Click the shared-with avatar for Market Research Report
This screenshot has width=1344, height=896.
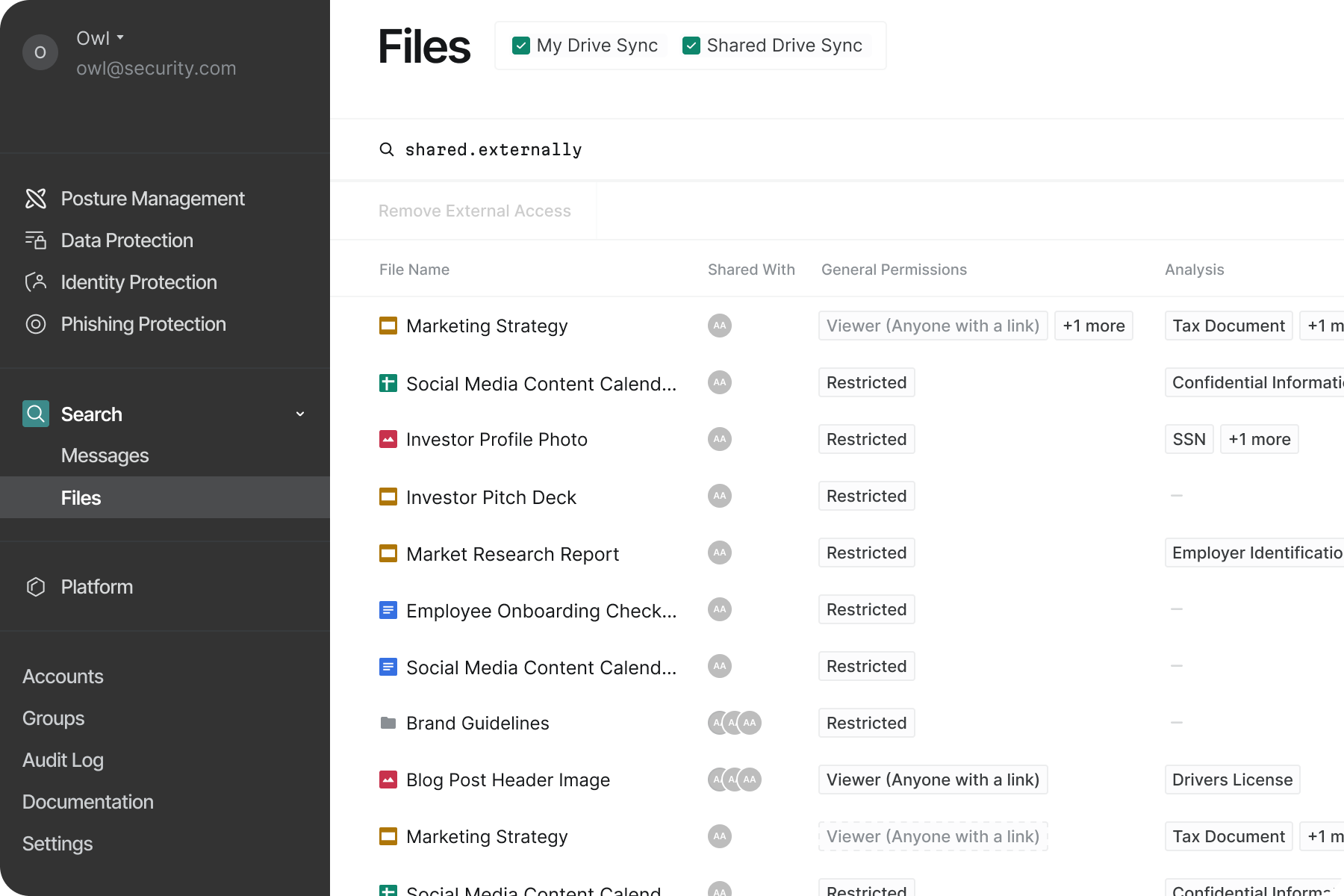pos(720,553)
